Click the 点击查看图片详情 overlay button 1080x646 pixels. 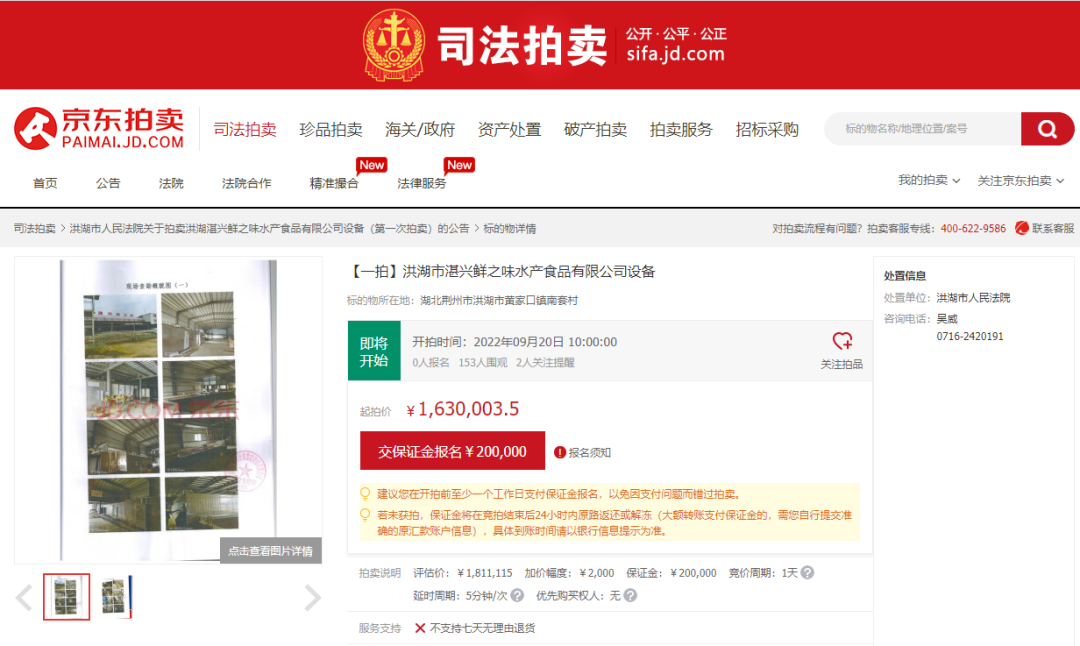[271, 551]
